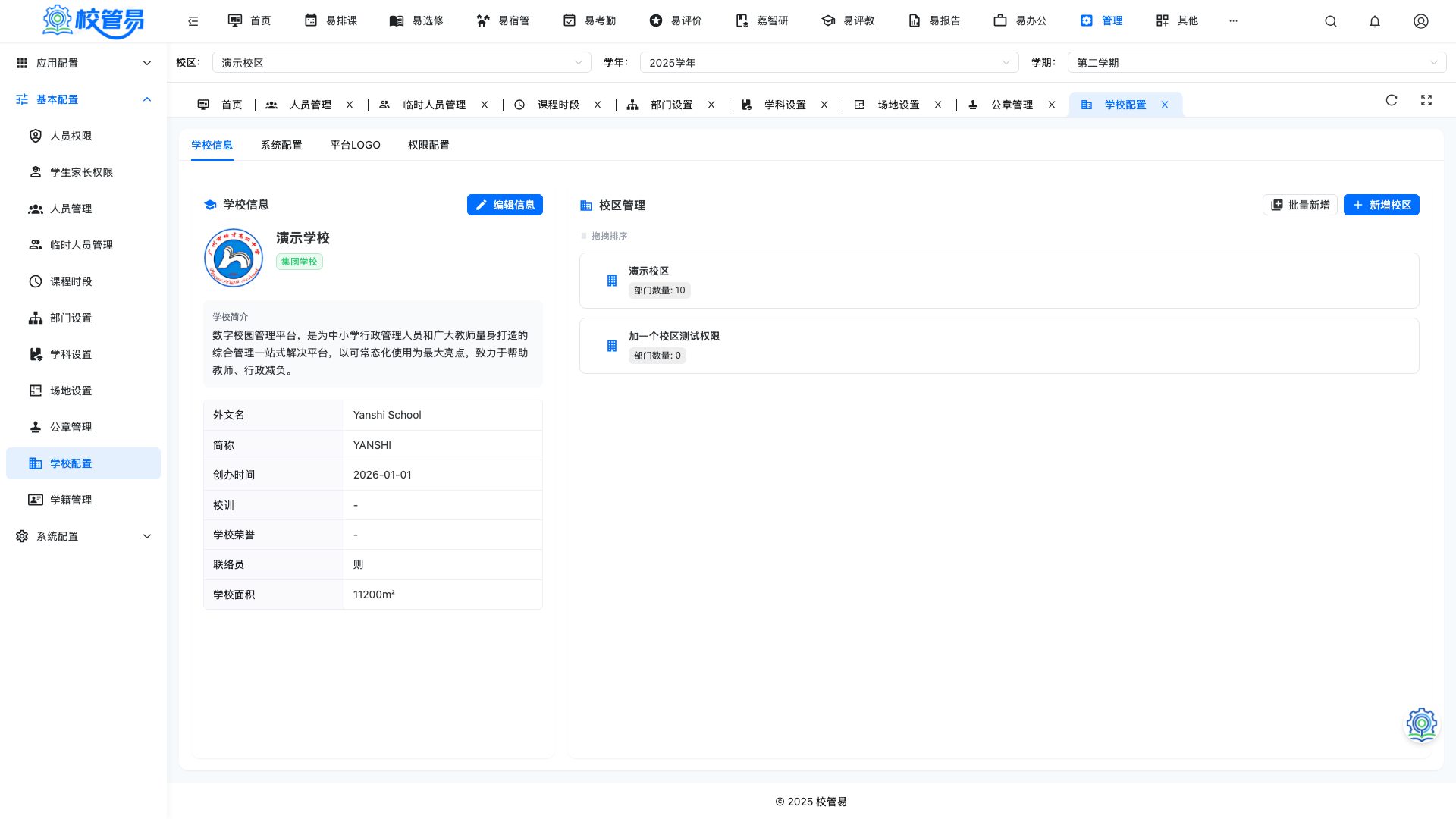Click the 批量新增 button
Image resolution: width=1456 pixels, height=819 pixels.
coord(1300,205)
